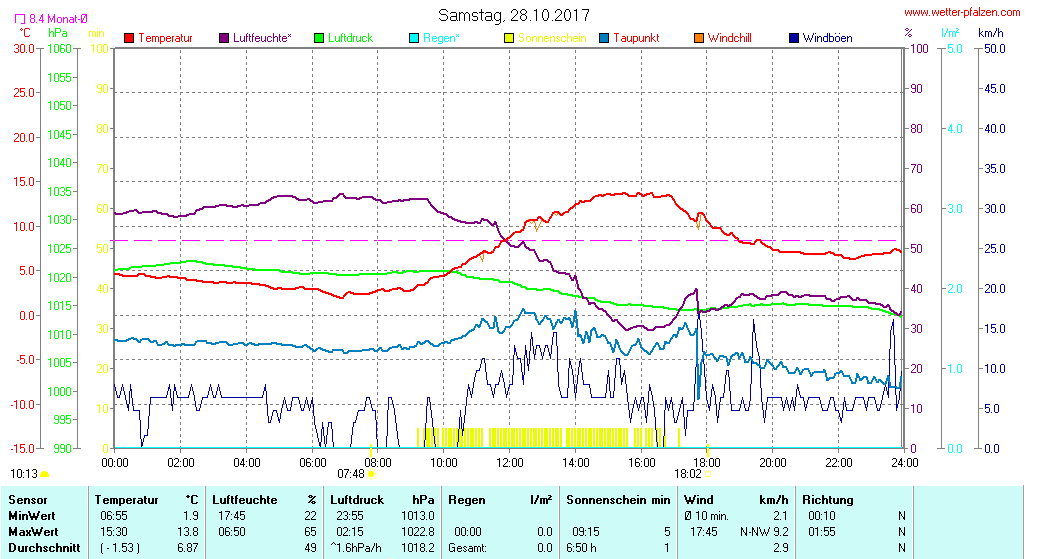This screenshot has width=1058, height=559.
Task: Click the Luftdruck legend label
Action: tap(350, 38)
